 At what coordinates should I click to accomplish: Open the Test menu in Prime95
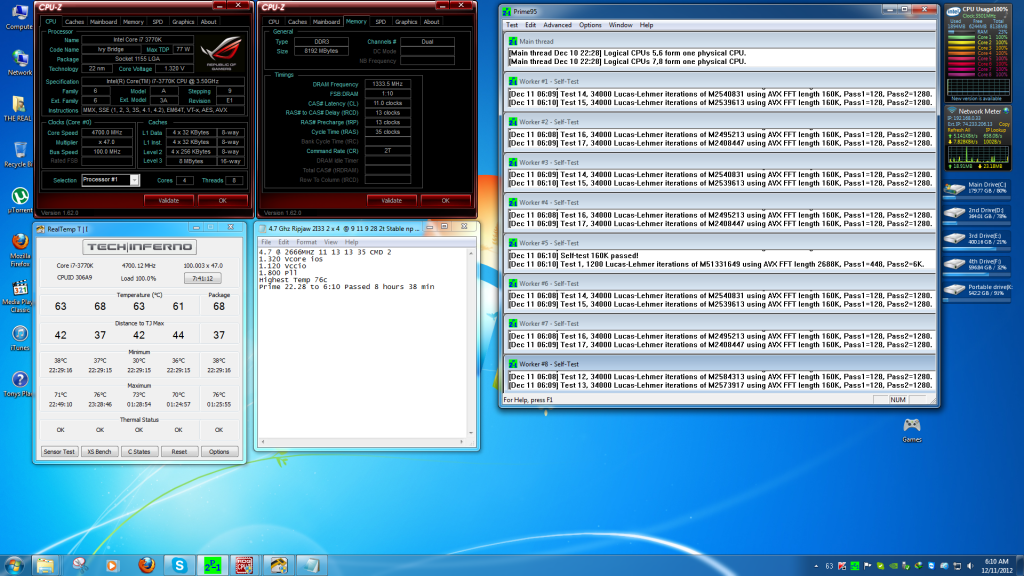tap(512, 25)
